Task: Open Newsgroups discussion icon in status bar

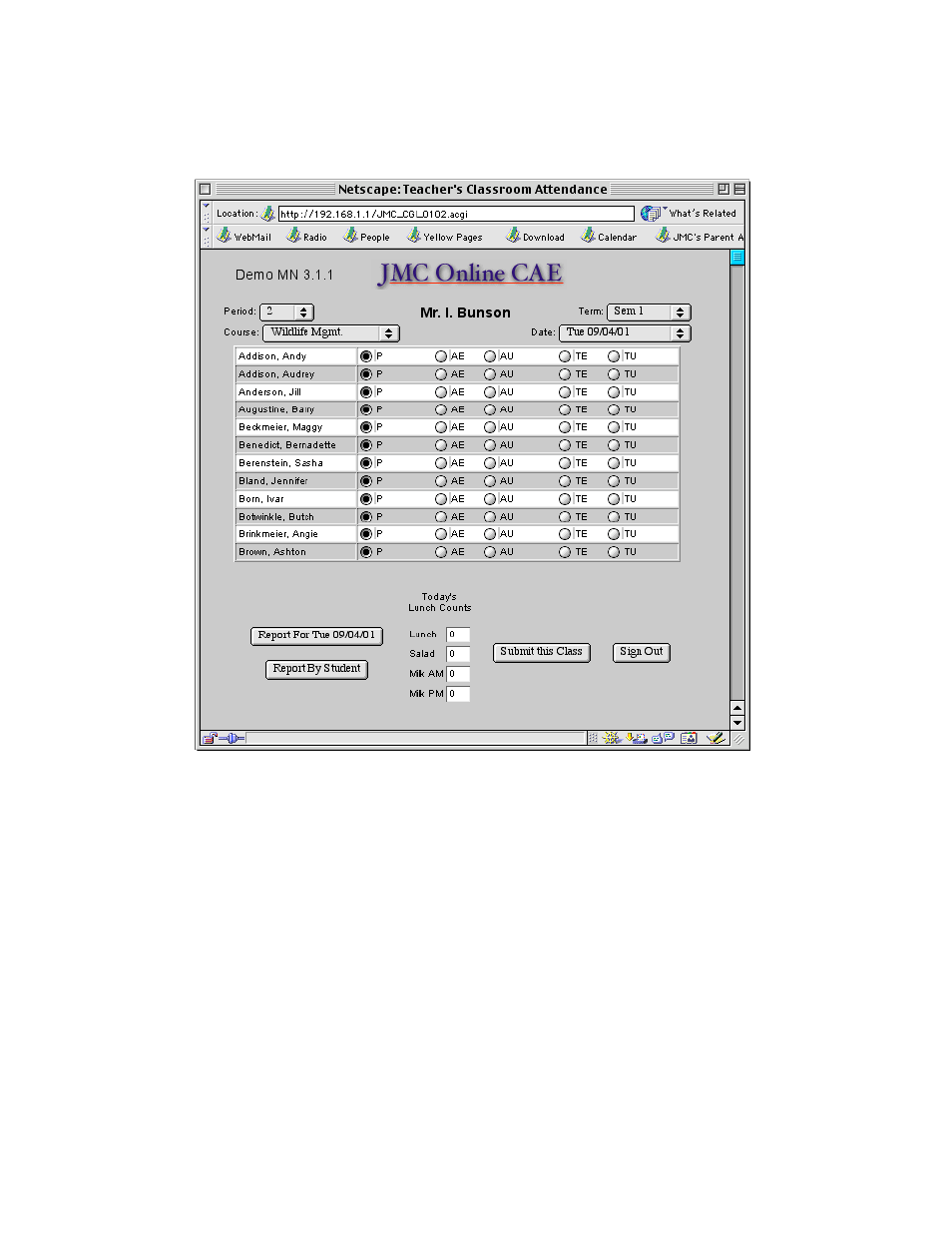Action: [664, 739]
